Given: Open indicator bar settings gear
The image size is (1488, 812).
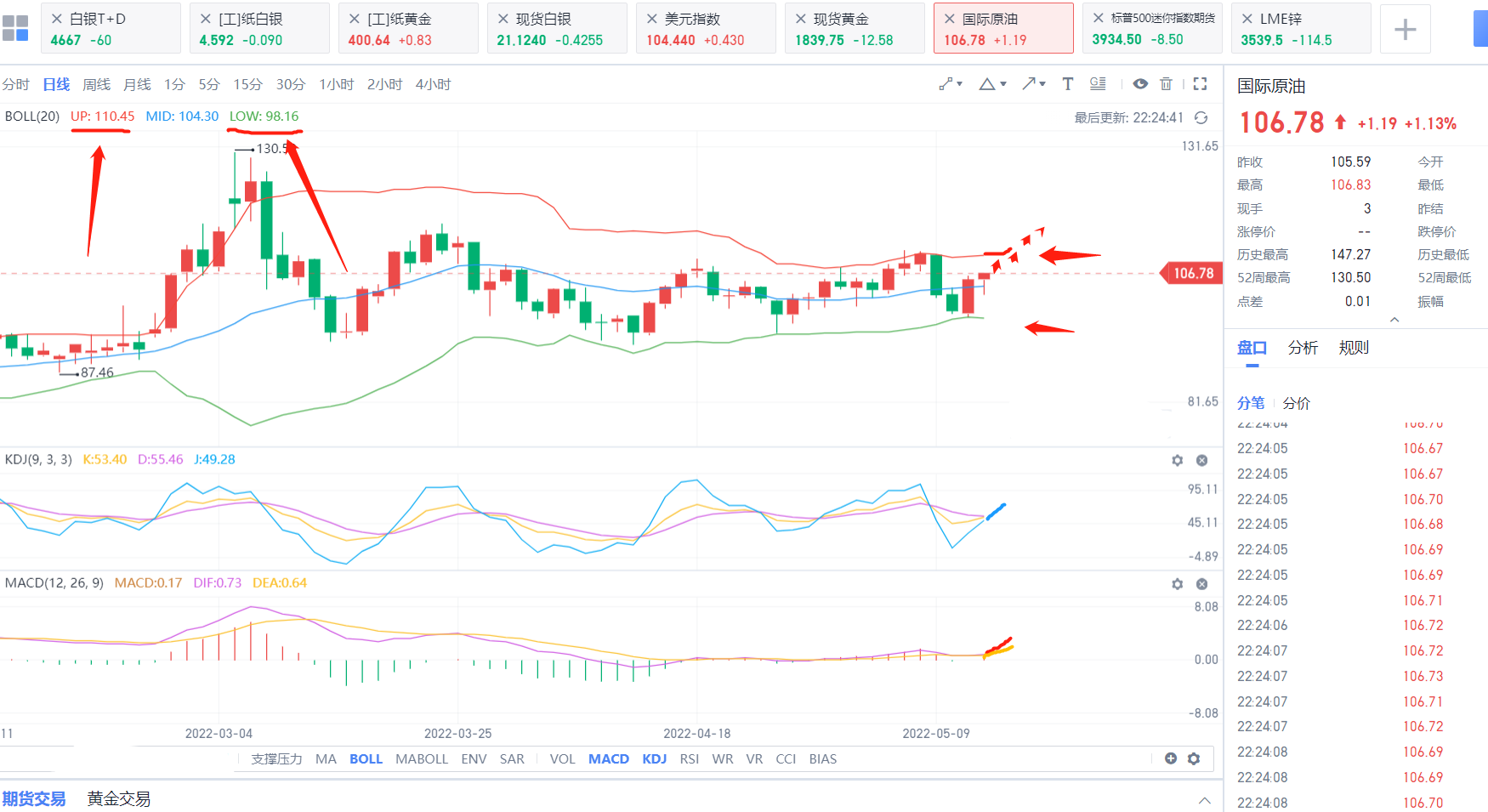Looking at the screenshot, I should 1194,758.
